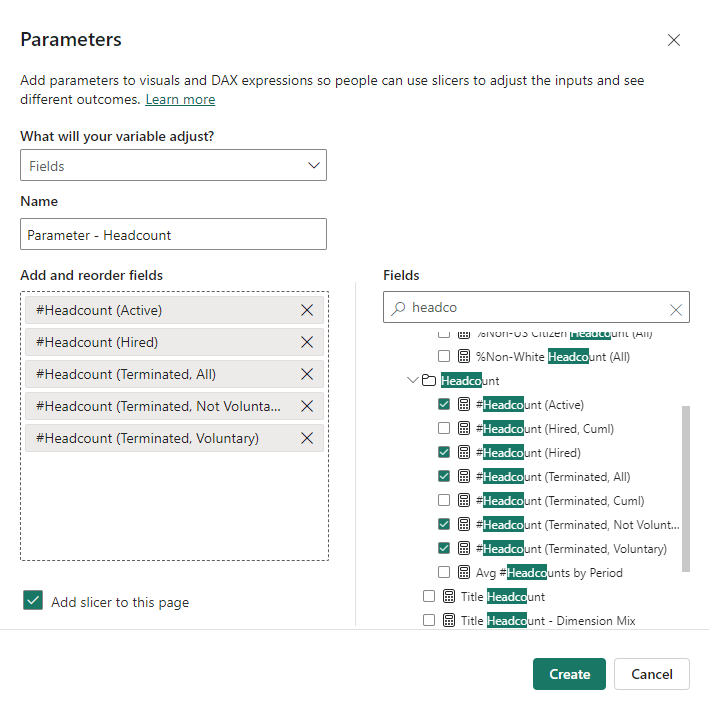Image resolution: width=709 pixels, height=708 pixels.
Task: Remove #Headcount (Terminated, Voluntary) with its X icon
Action: pos(307,438)
